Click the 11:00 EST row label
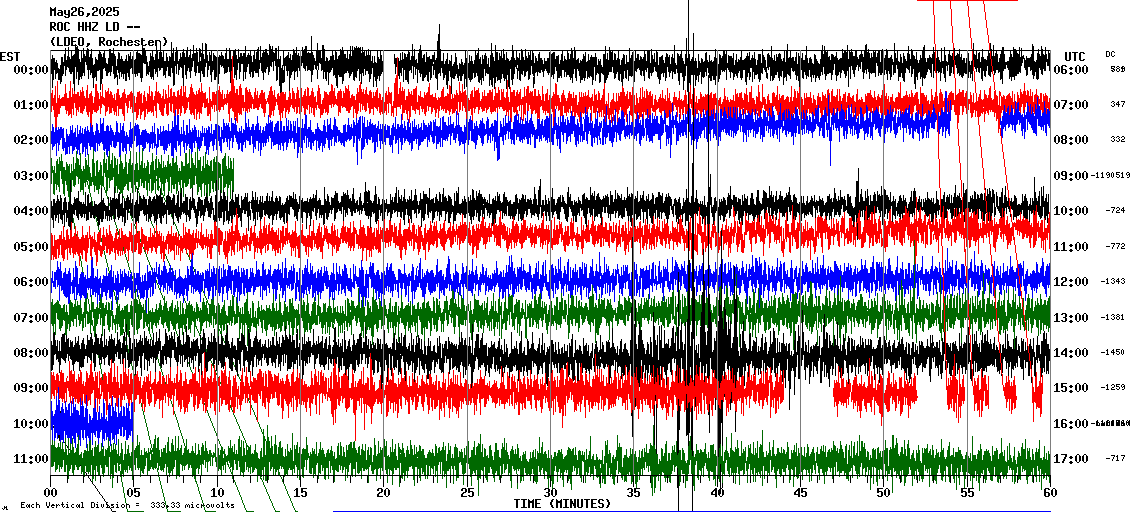The height and width of the screenshot is (519, 1130). pos(28,459)
